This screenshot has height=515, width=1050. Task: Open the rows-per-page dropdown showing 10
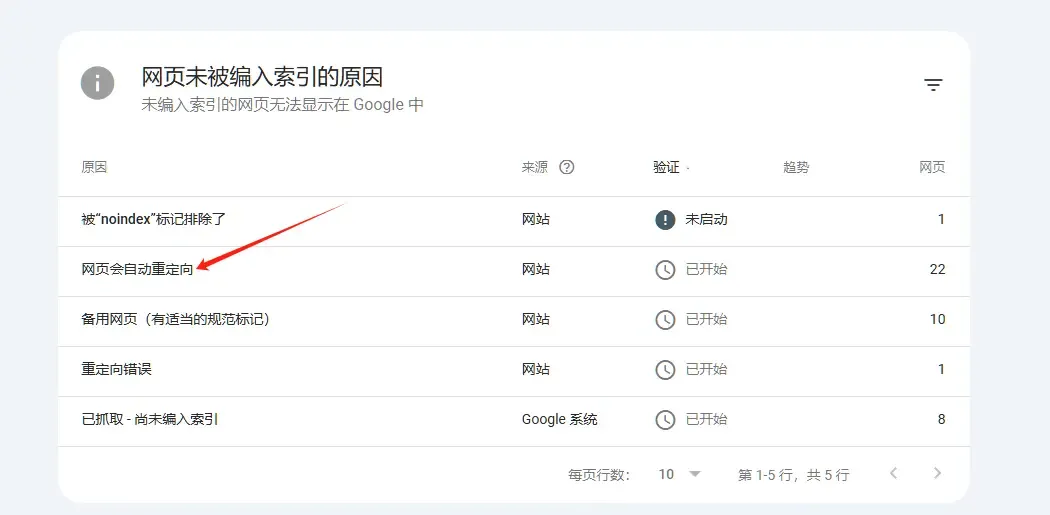pyautogui.click(x=679, y=474)
